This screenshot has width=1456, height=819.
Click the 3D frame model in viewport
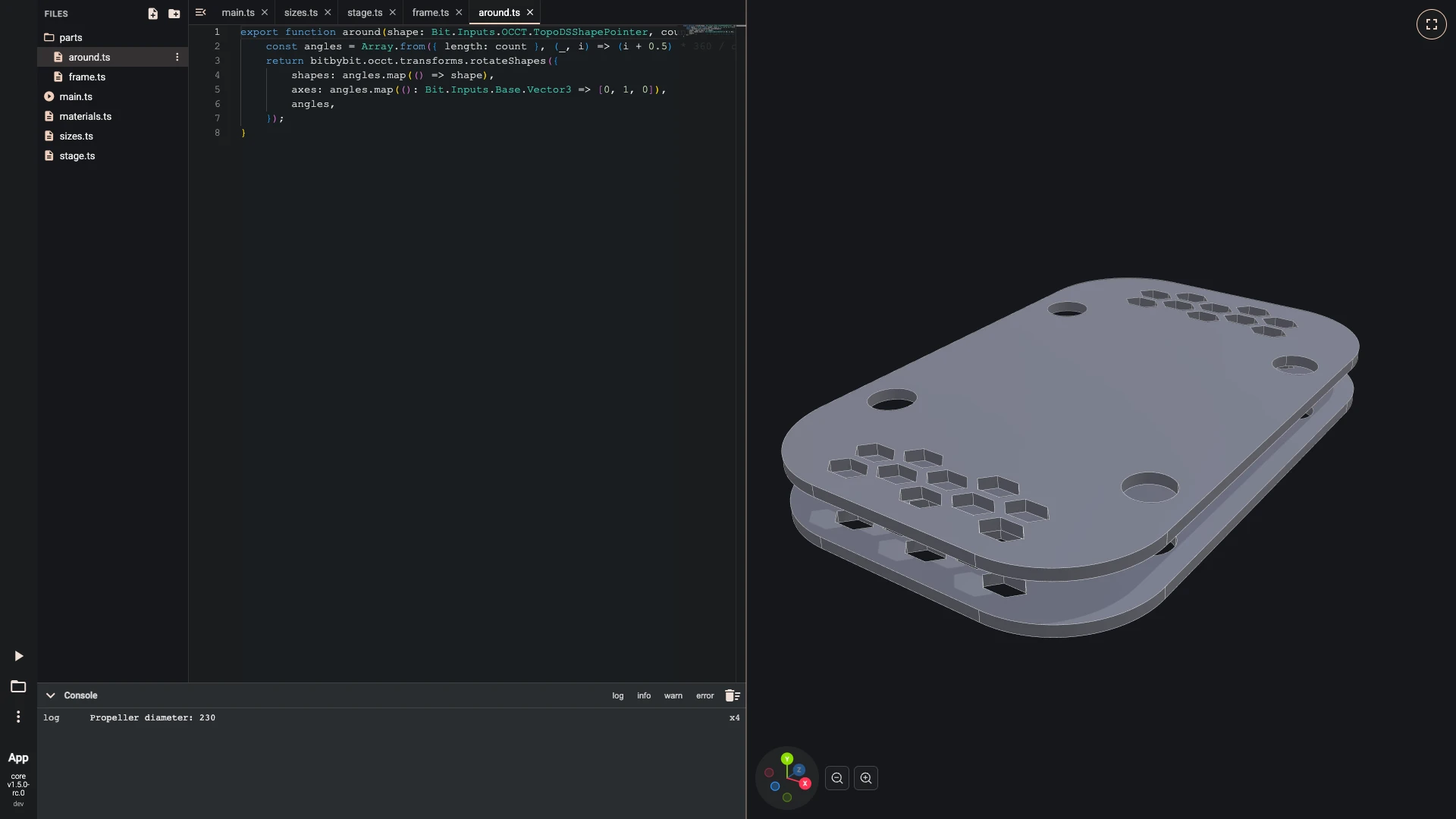pos(1070,457)
